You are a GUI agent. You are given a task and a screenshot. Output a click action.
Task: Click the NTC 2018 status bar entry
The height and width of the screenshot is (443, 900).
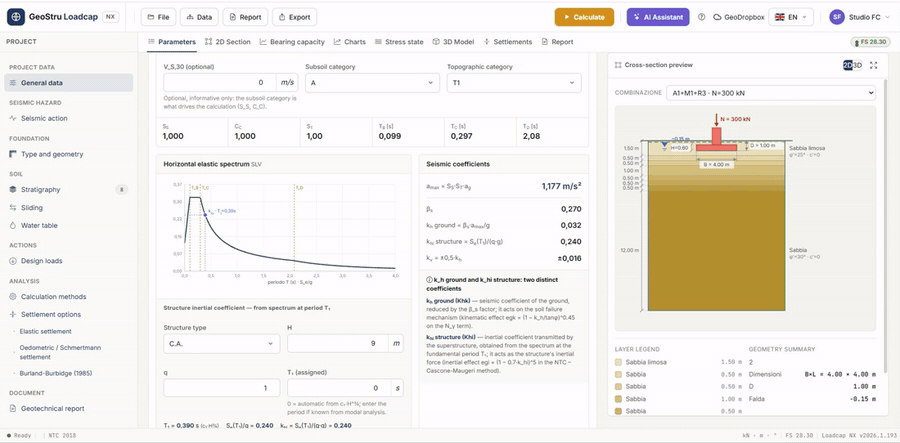pyautogui.click(x=62, y=436)
